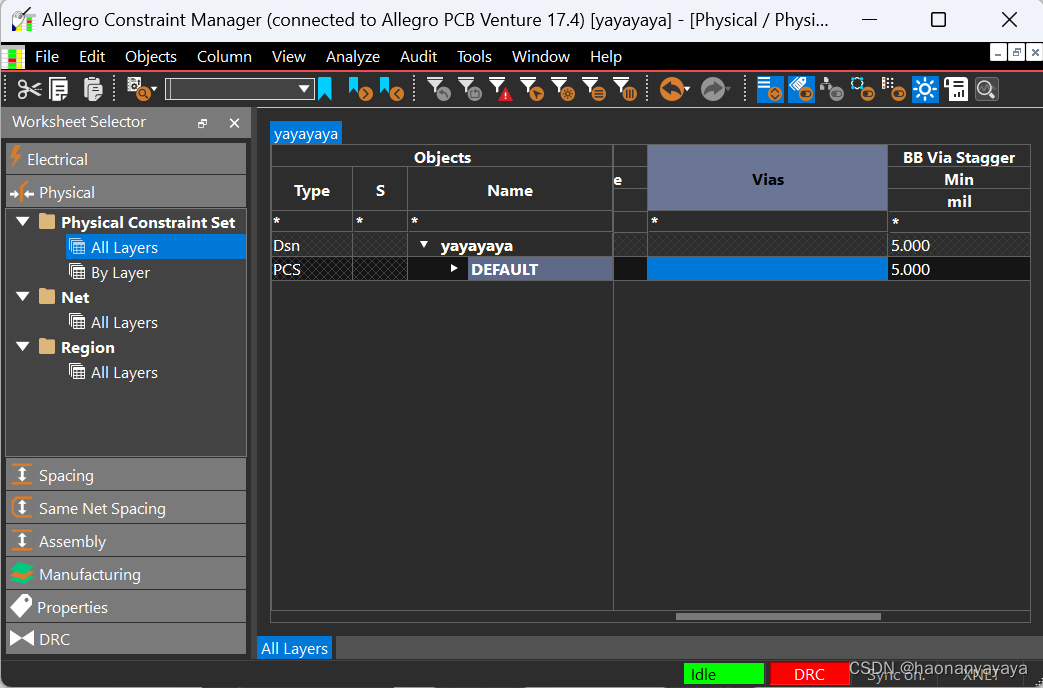Click the Cut scissors toolbar icon
Image resolution: width=1043 pixels, height=688 pixels.
(x=29, y=89)
